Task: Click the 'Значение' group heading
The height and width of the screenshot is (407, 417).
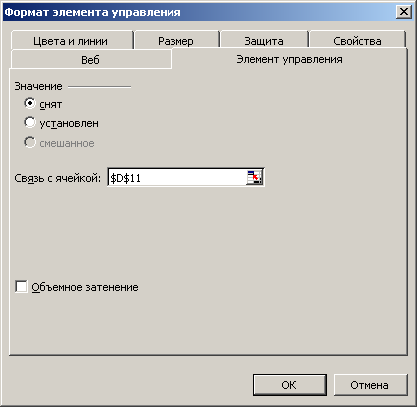Action: 38,86
